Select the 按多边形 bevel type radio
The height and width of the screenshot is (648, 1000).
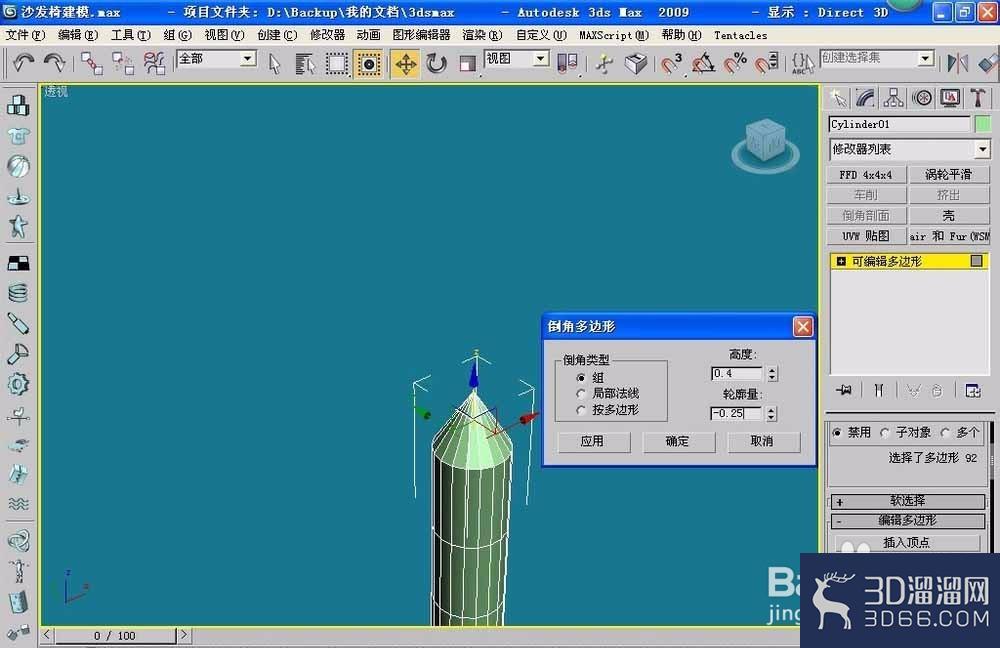coord(580,410)
